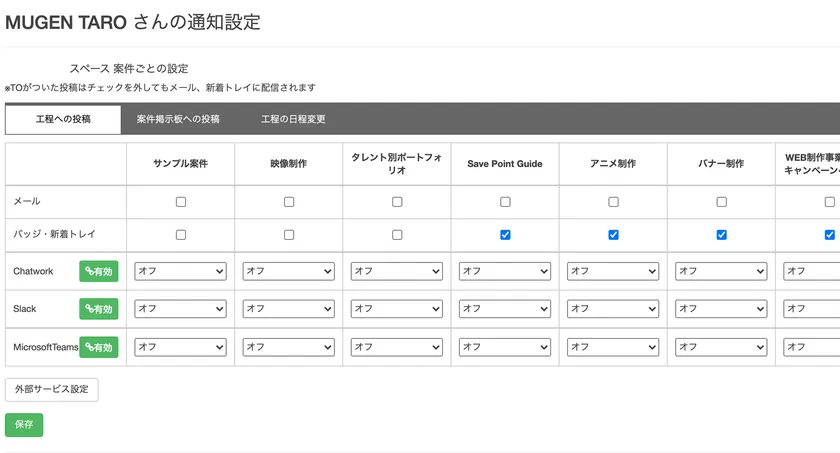Image resolution: width=840 pixels, height=453 pixels.
Task: Uncheck バッジ・新着トレイ for アニメ制作
Action: [x=613, y=235]
